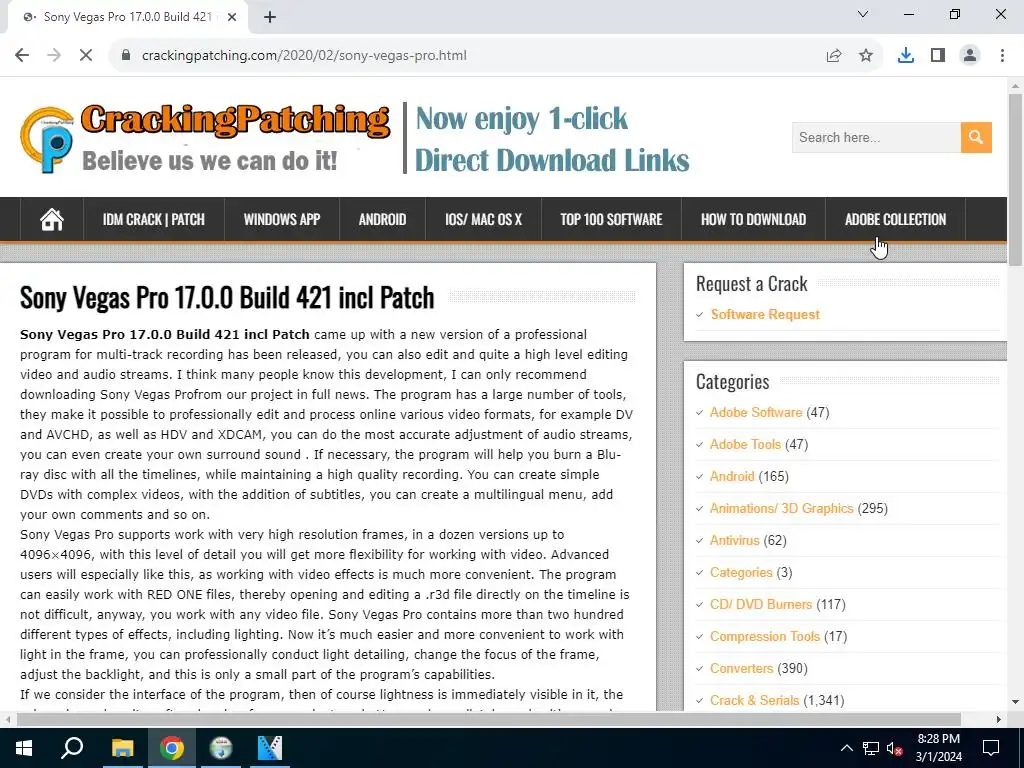Click the browser back arrow
The width and height of the screenshot is (1024, 768).
(x=22, y=56)
